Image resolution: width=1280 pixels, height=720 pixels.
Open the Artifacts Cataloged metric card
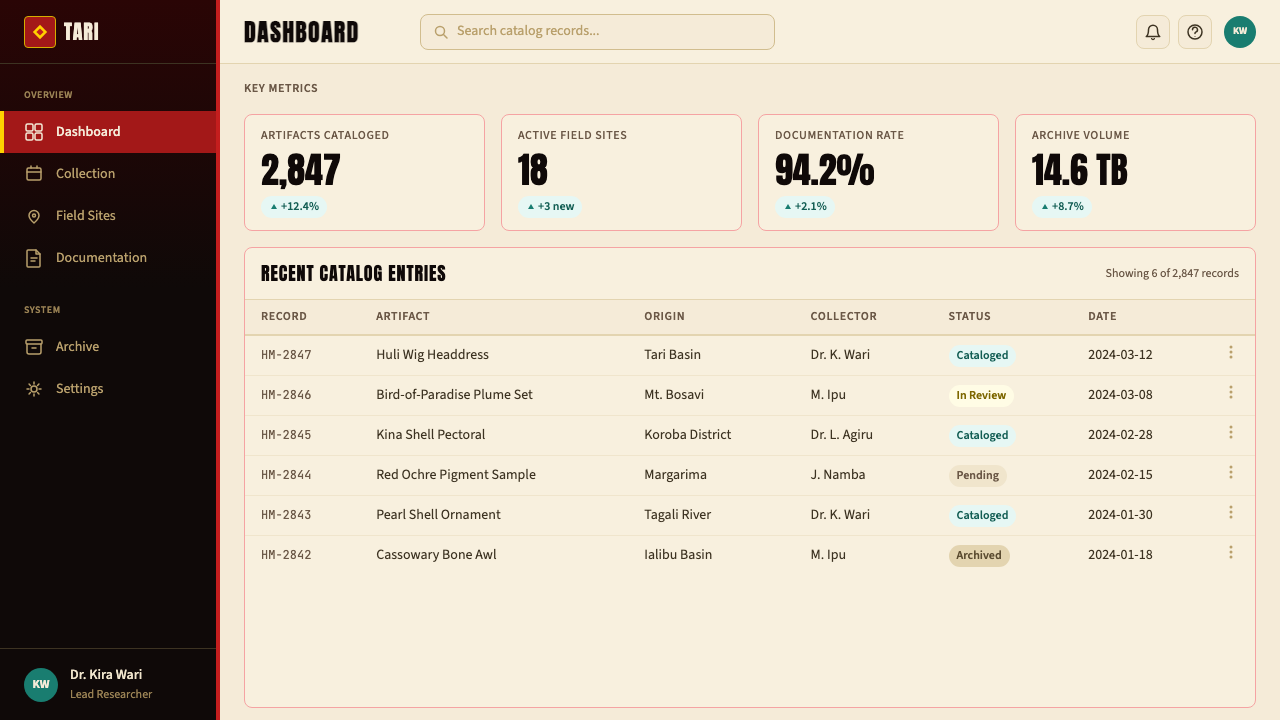coord(364,172)
